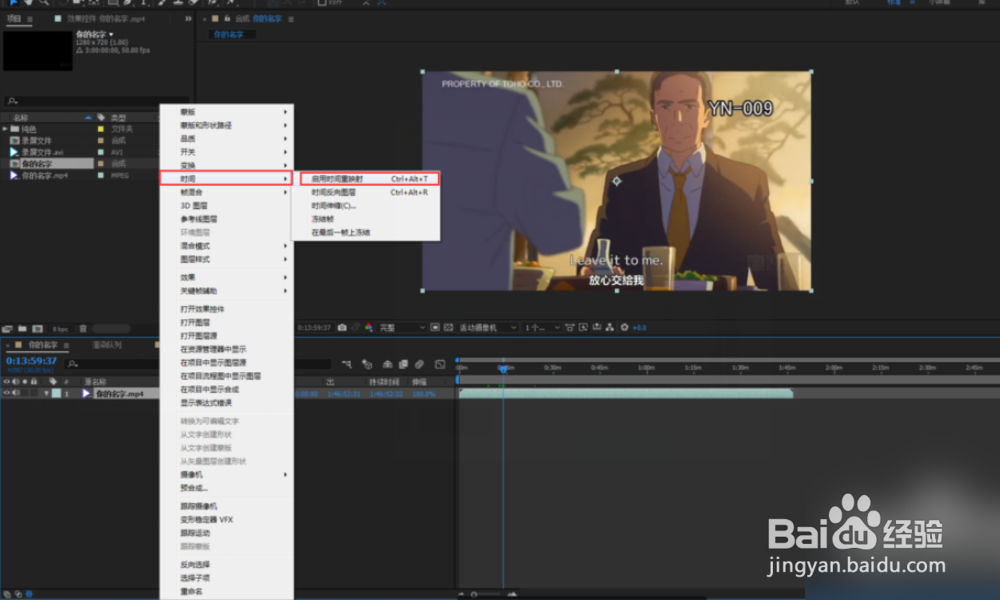Click the composition flowchart icon
The width and height of the screenshot is (1000, 600).
point(610,328)
